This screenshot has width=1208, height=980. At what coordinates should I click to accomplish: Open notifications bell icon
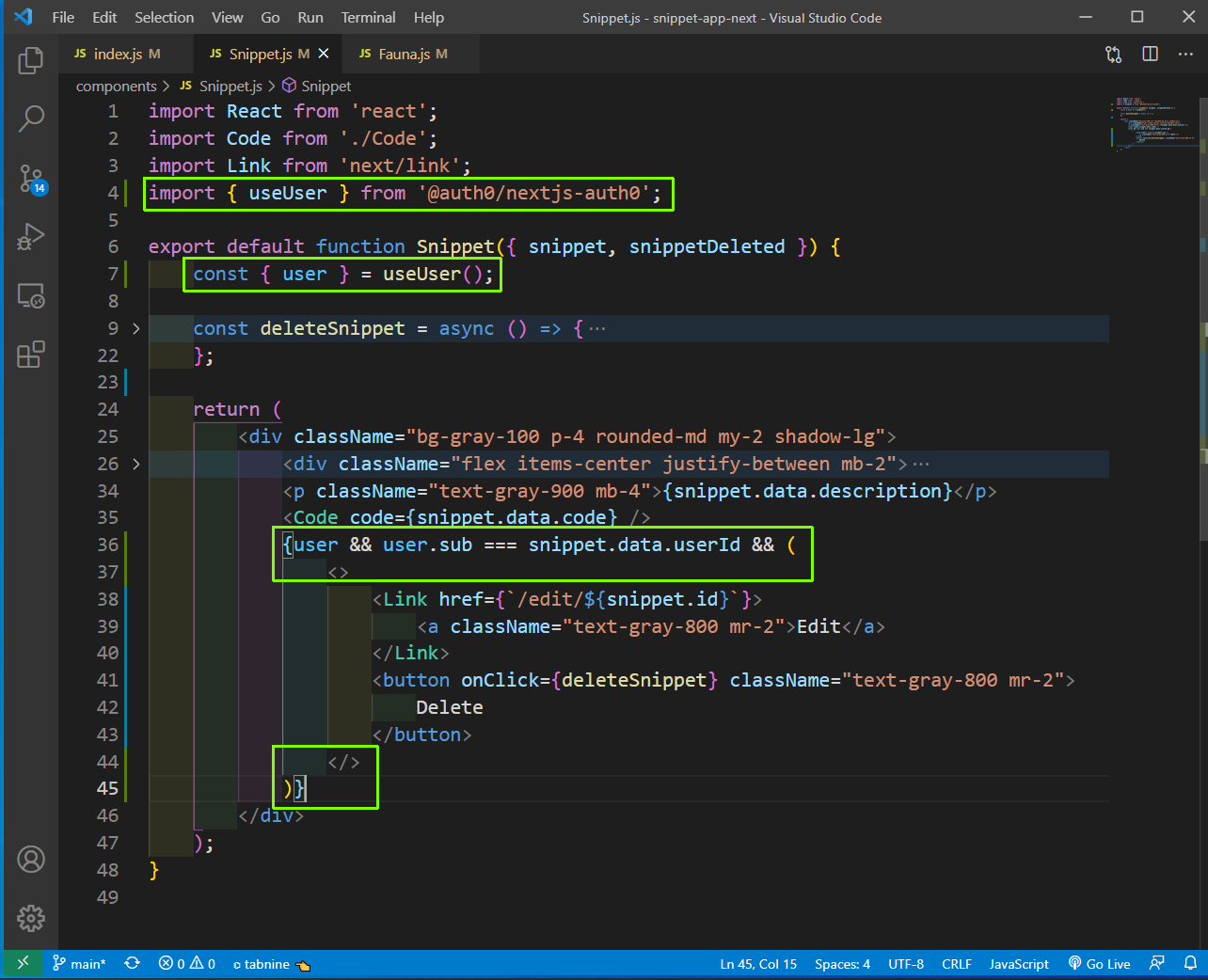tap(1190, 963)
